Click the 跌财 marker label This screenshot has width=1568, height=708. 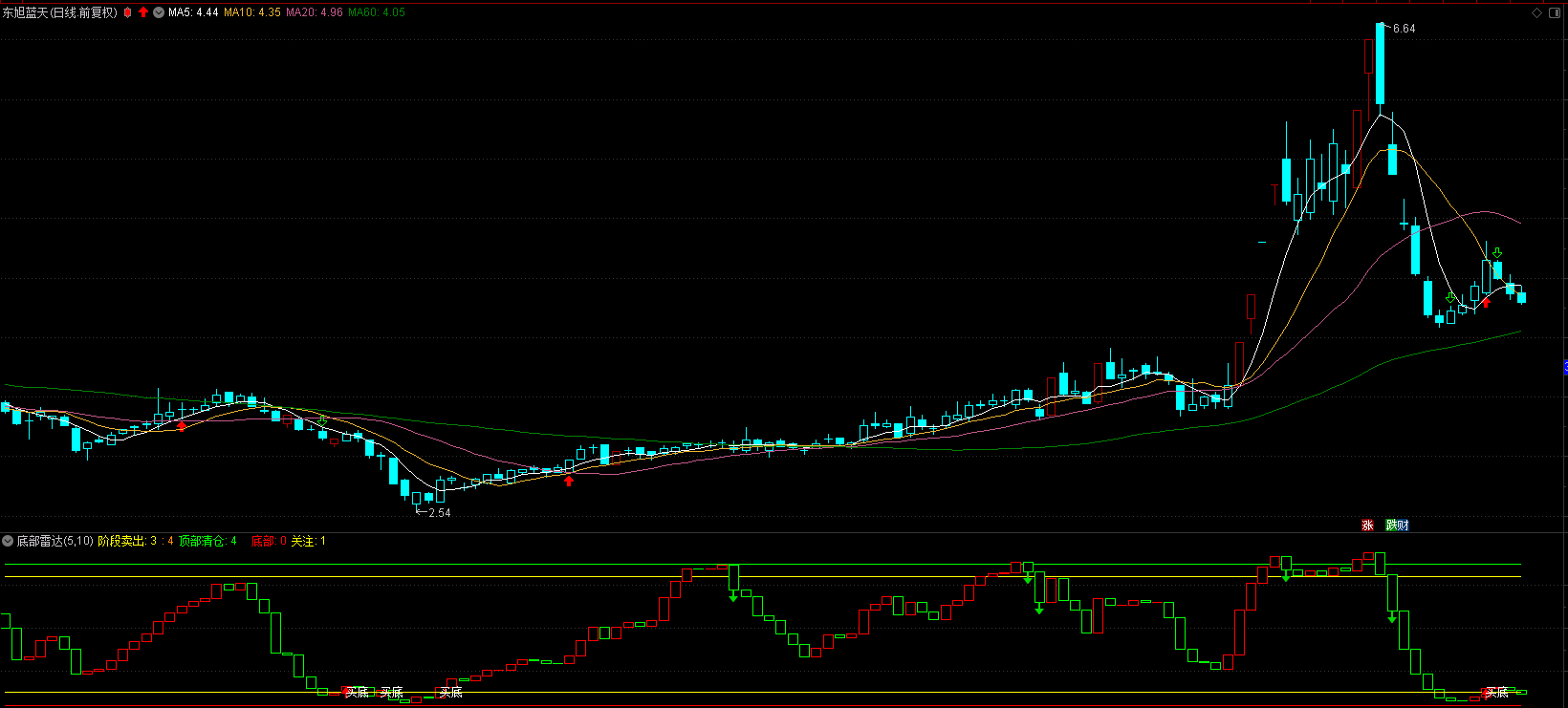pyautogui.click(x=1397, y=525)
